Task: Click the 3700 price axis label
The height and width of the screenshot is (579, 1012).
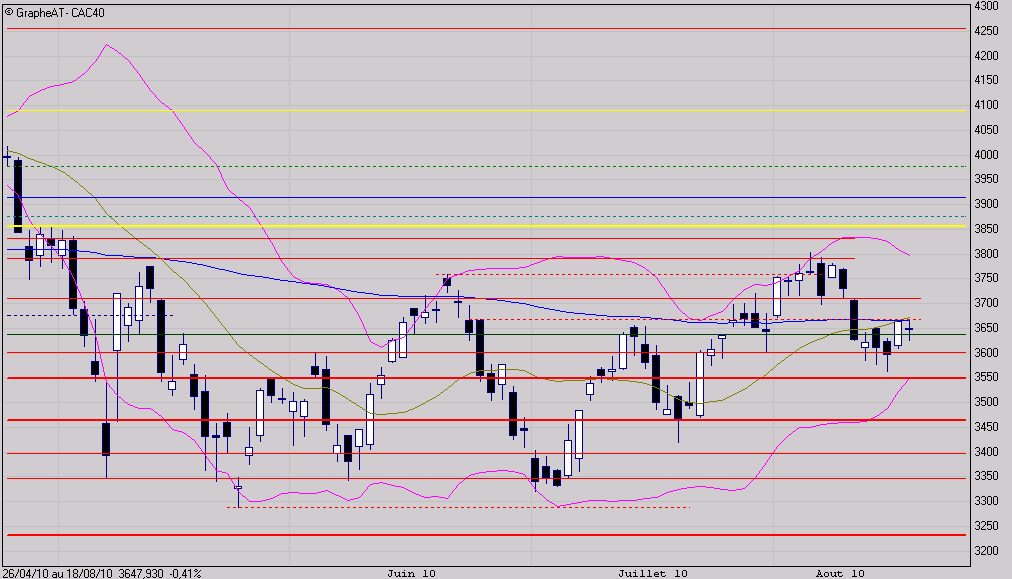Action: (986, 303)
